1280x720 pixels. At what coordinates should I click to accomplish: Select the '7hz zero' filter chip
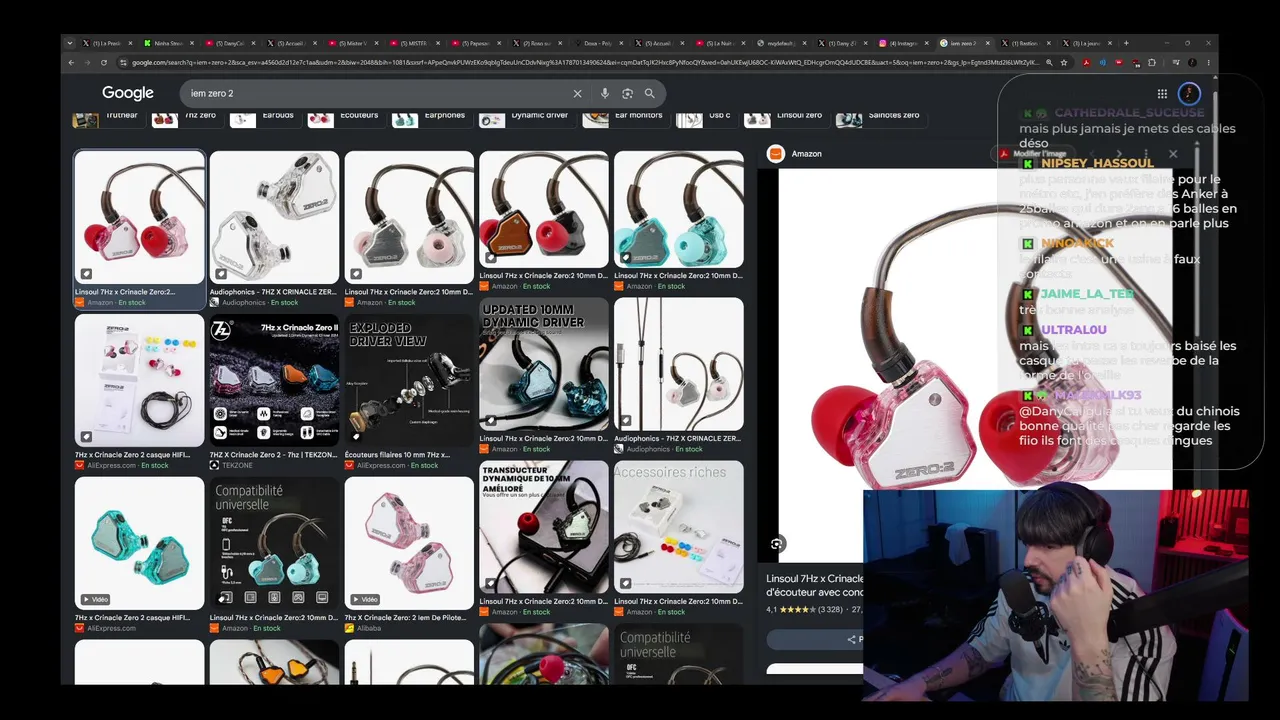coord(186,118)
